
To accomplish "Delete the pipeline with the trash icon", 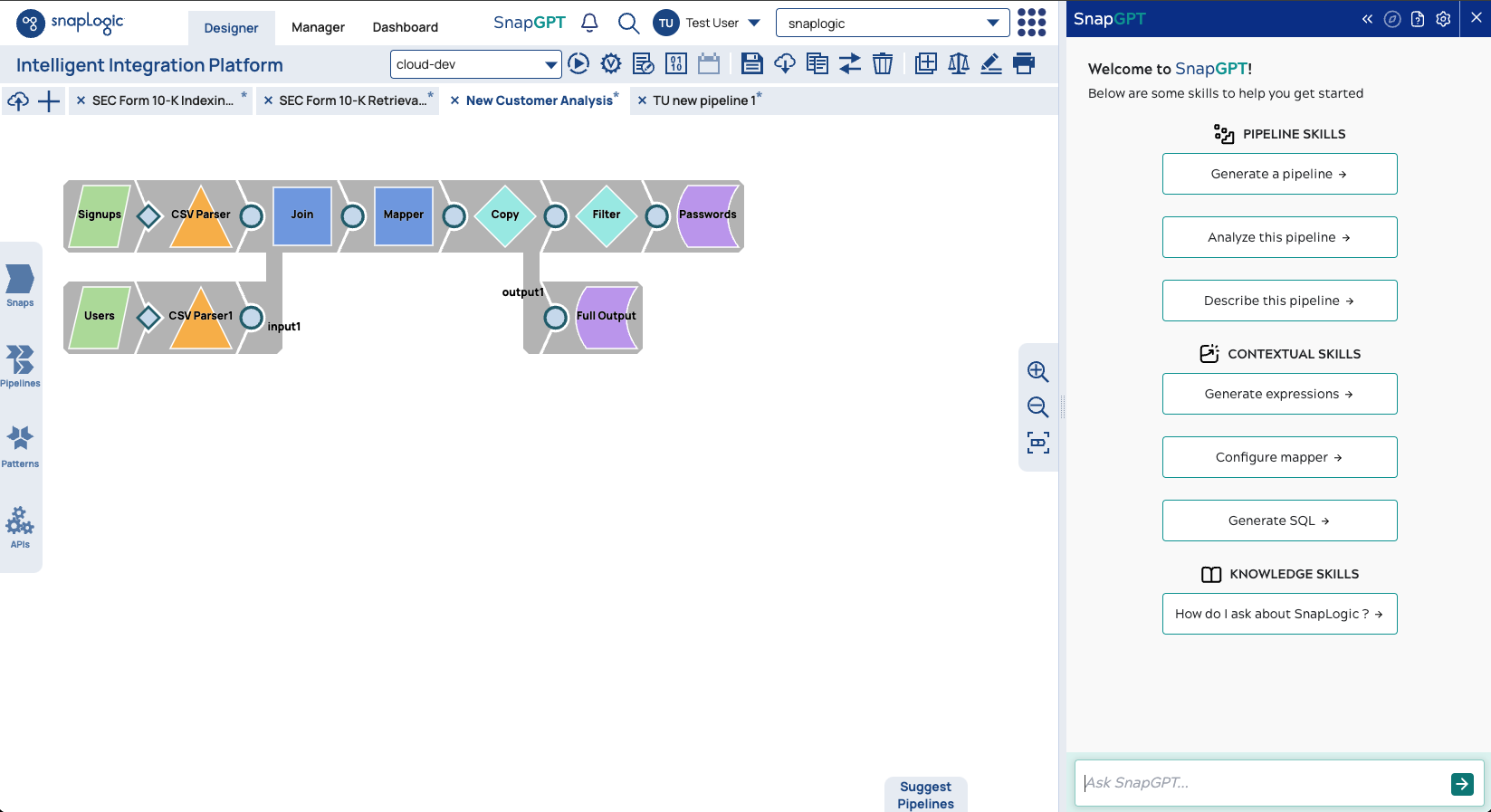I will coord(883,63).
